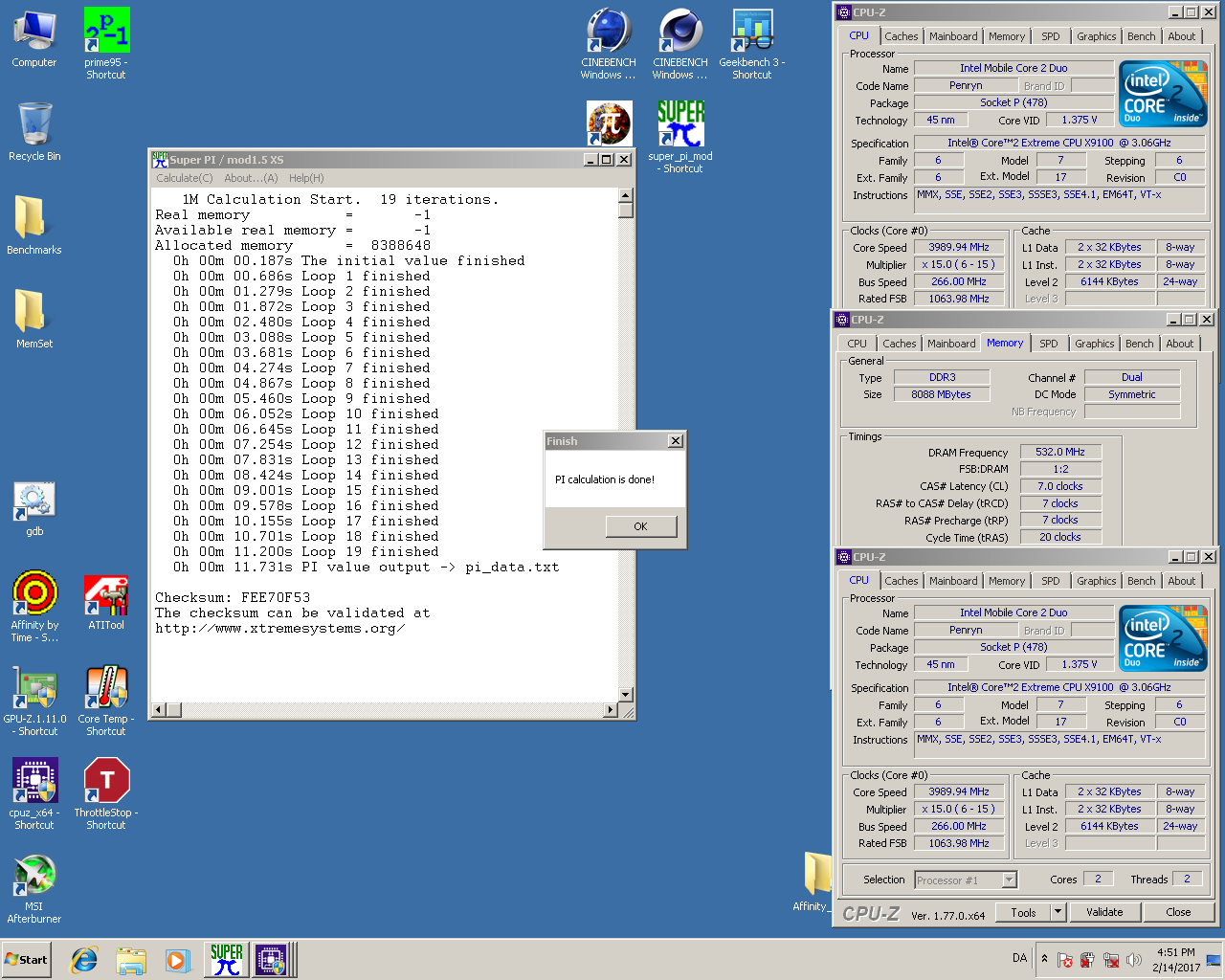Launch the first CINEBENCH Windows shortcut
This screenshot has height=980, width=1225.
[x=609, y=43]
